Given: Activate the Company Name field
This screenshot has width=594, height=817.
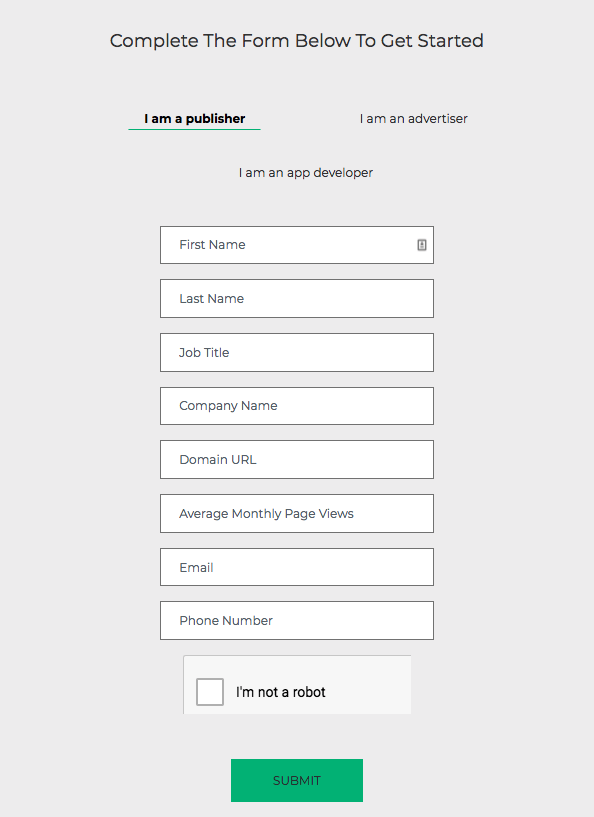Looking at the screenshot, I should (x=297, y=406).
